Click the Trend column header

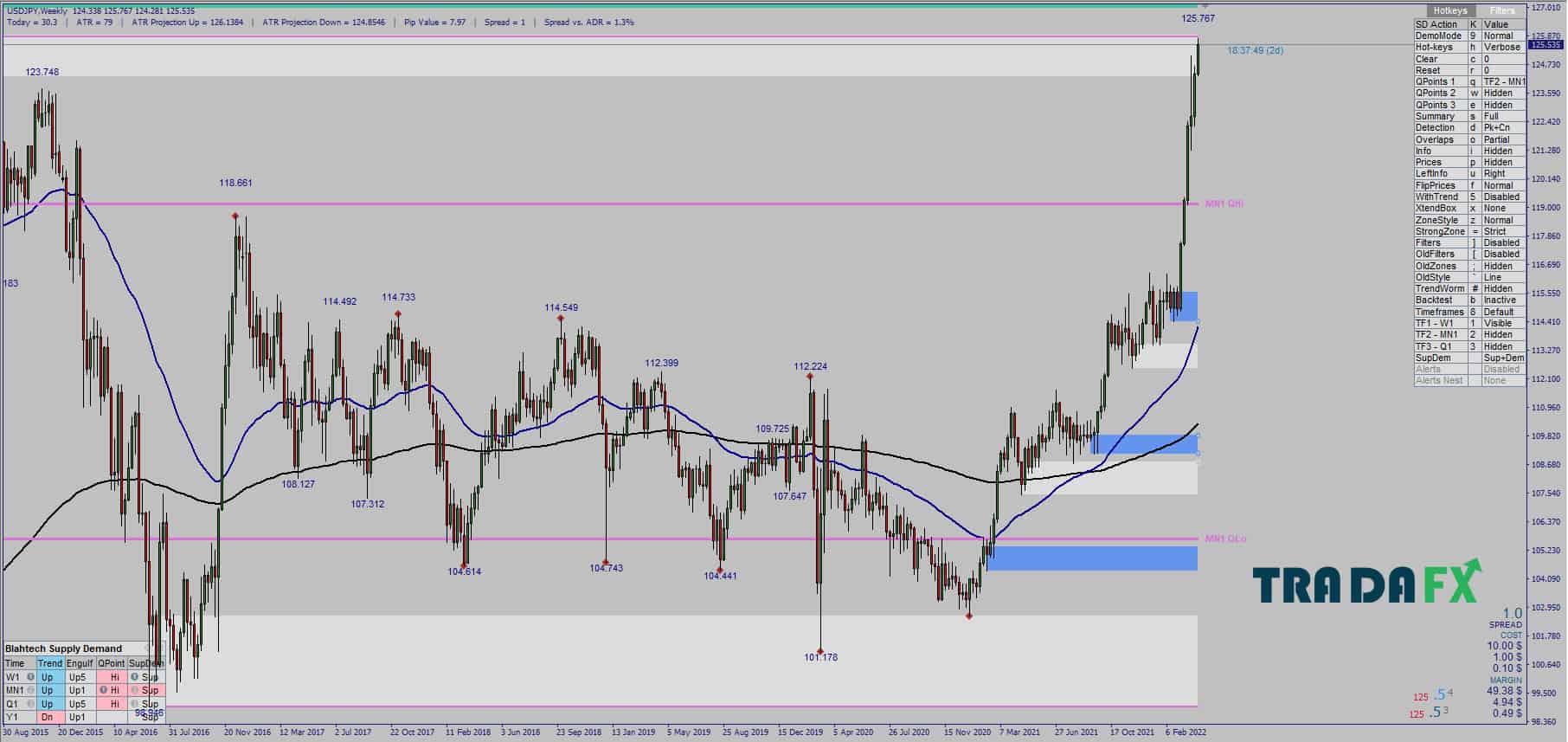click(50, 663)
